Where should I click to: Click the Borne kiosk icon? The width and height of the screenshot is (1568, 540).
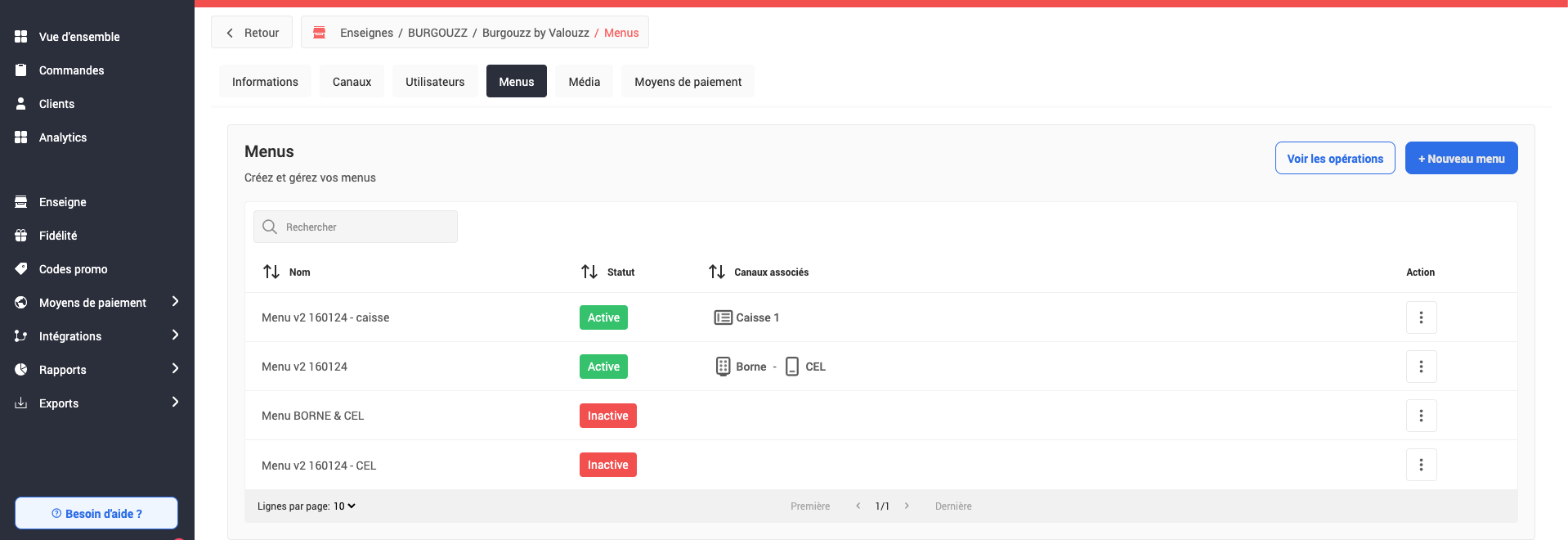click(x=723, y=367)
